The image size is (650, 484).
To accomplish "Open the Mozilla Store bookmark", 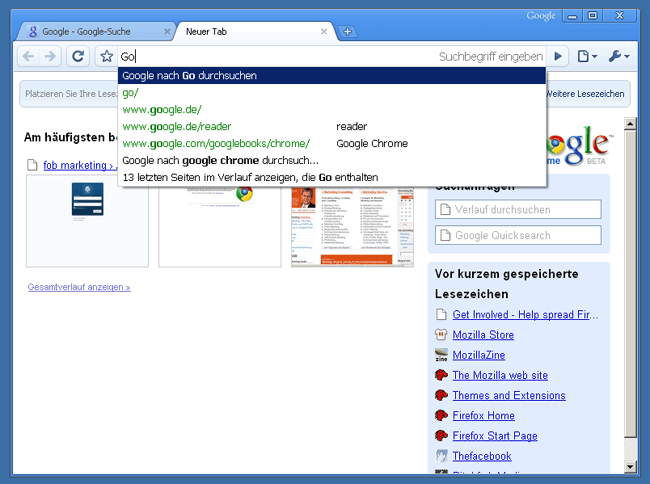I will [x=483, y=335].
